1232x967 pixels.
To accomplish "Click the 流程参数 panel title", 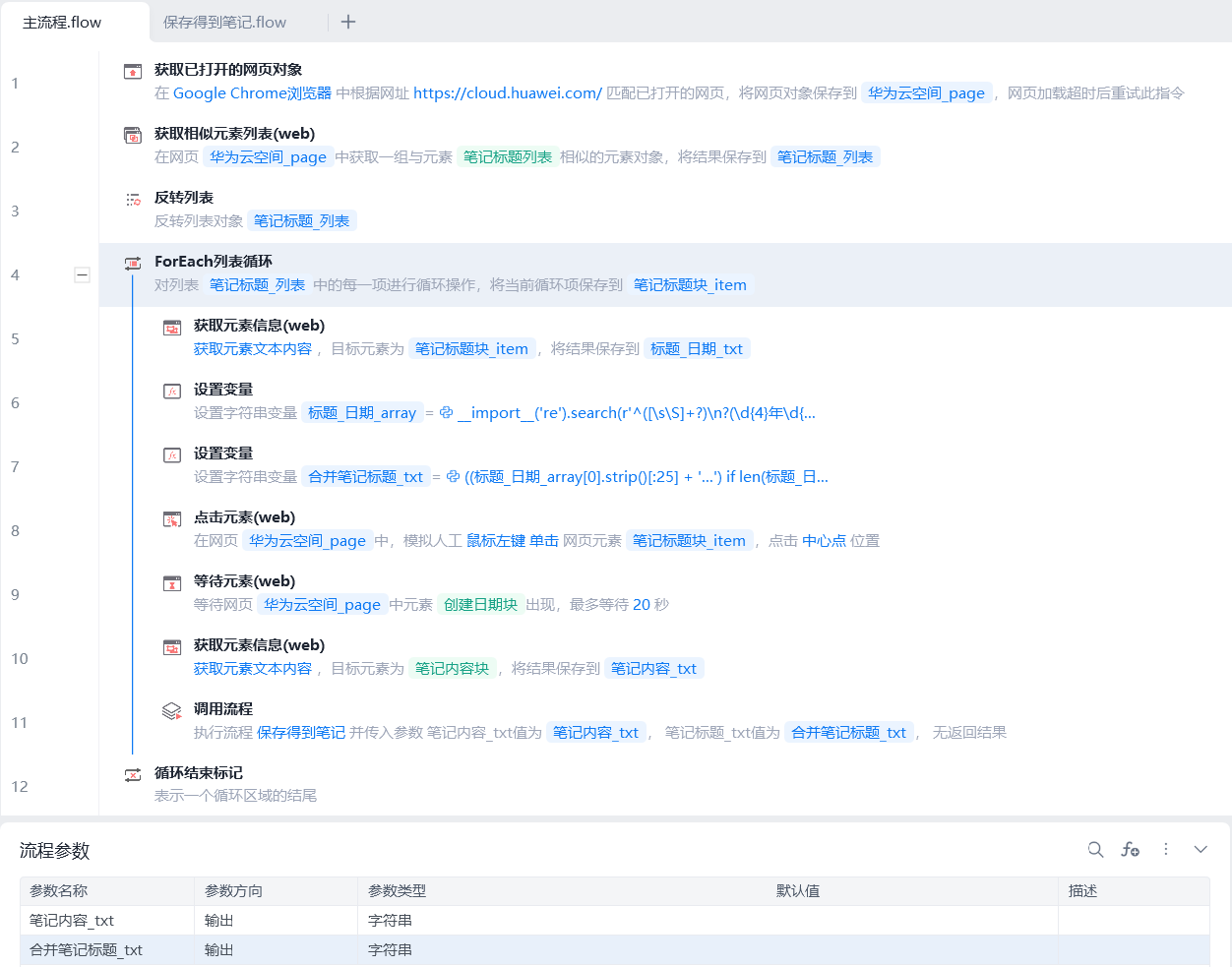I will coord(55,850).
